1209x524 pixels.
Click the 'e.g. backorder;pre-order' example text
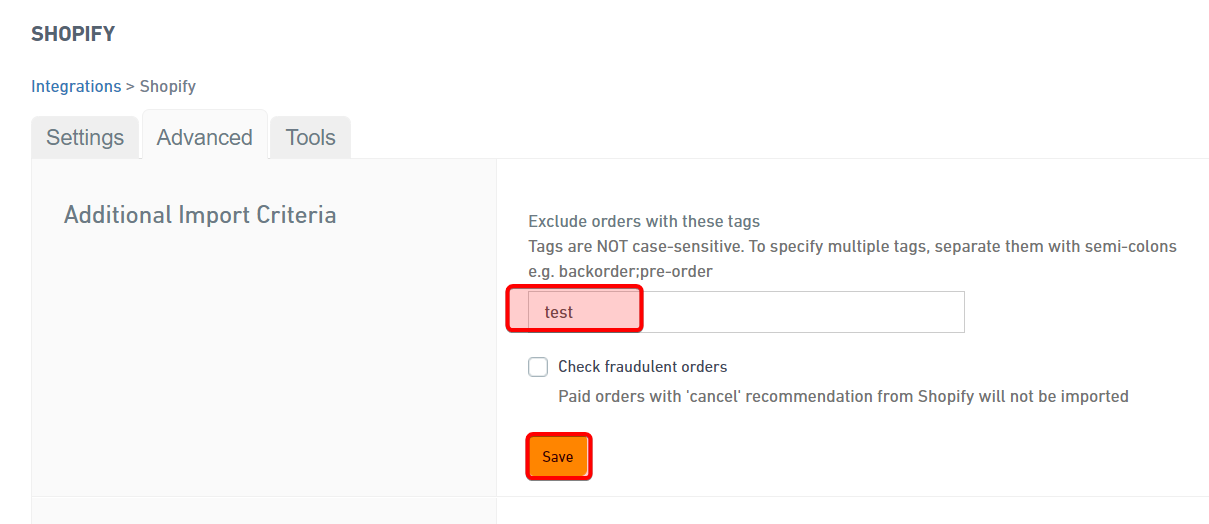coord(620,271)
